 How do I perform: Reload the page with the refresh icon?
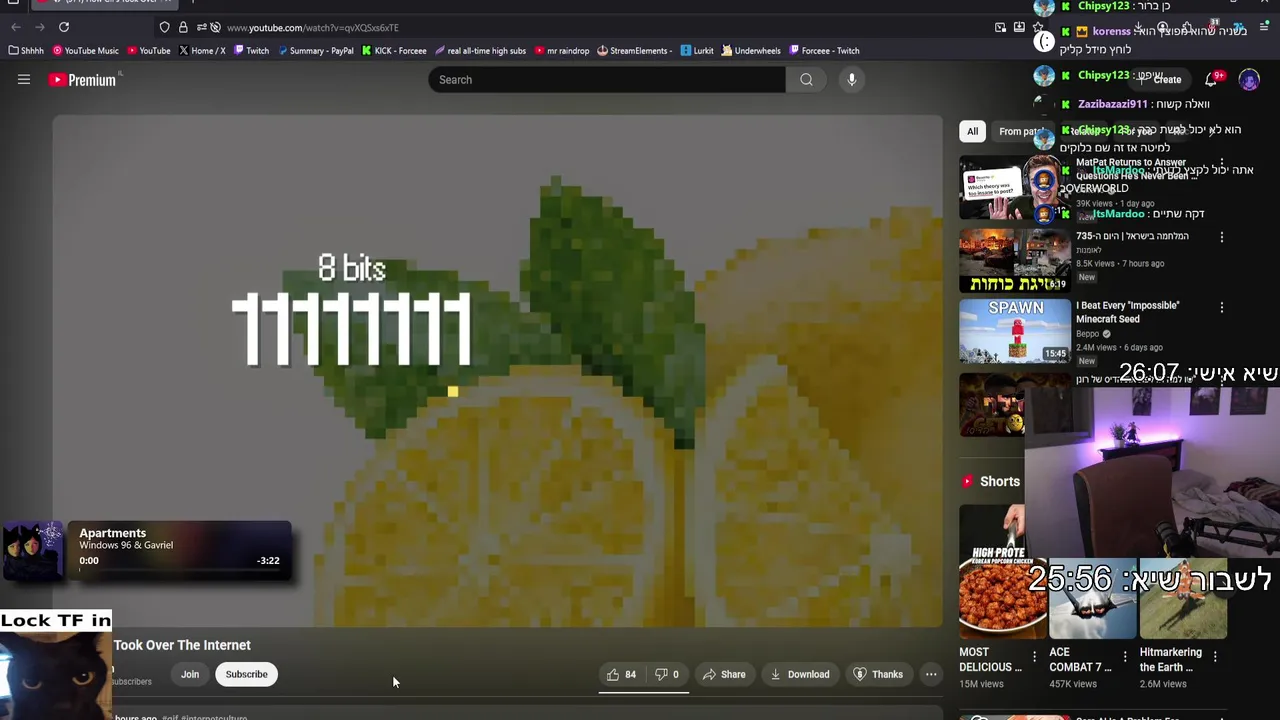click(x=64, y=27)
